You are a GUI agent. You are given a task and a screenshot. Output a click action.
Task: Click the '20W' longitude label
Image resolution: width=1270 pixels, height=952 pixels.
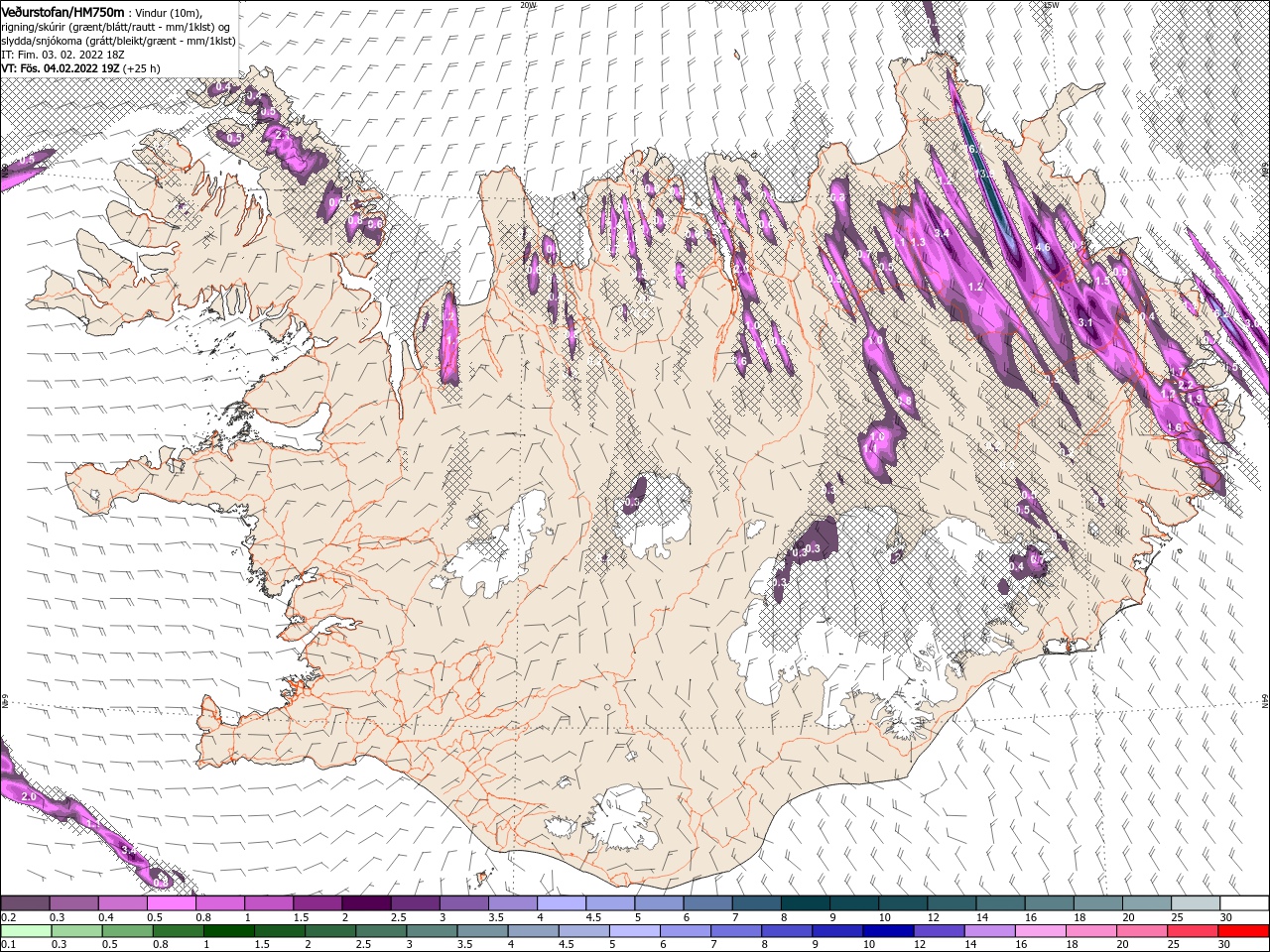(528, 5)
